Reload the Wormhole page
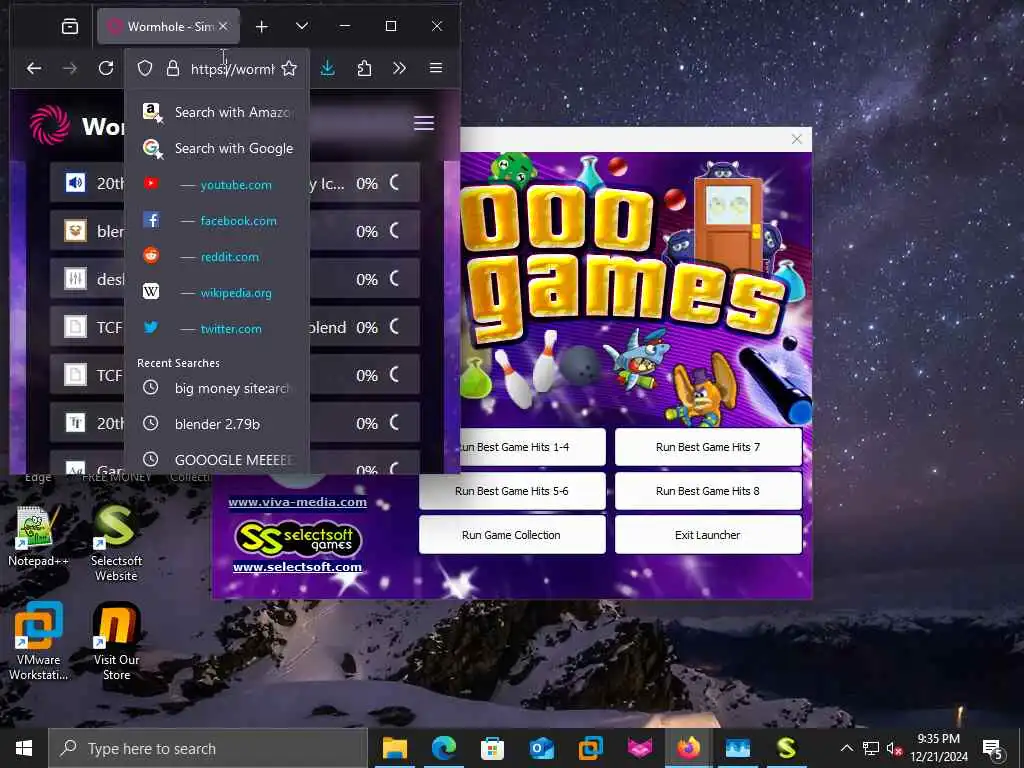This screenshot has height=768, width=1024. click(106, 68)
